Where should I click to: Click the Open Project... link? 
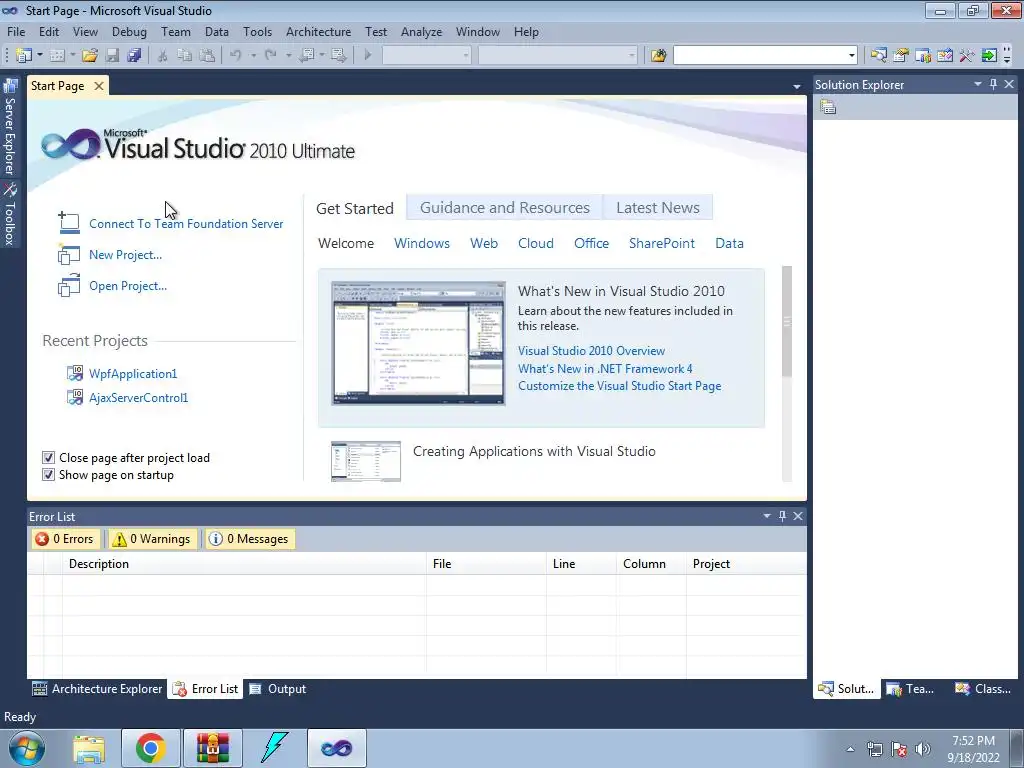tap(128, 286)
